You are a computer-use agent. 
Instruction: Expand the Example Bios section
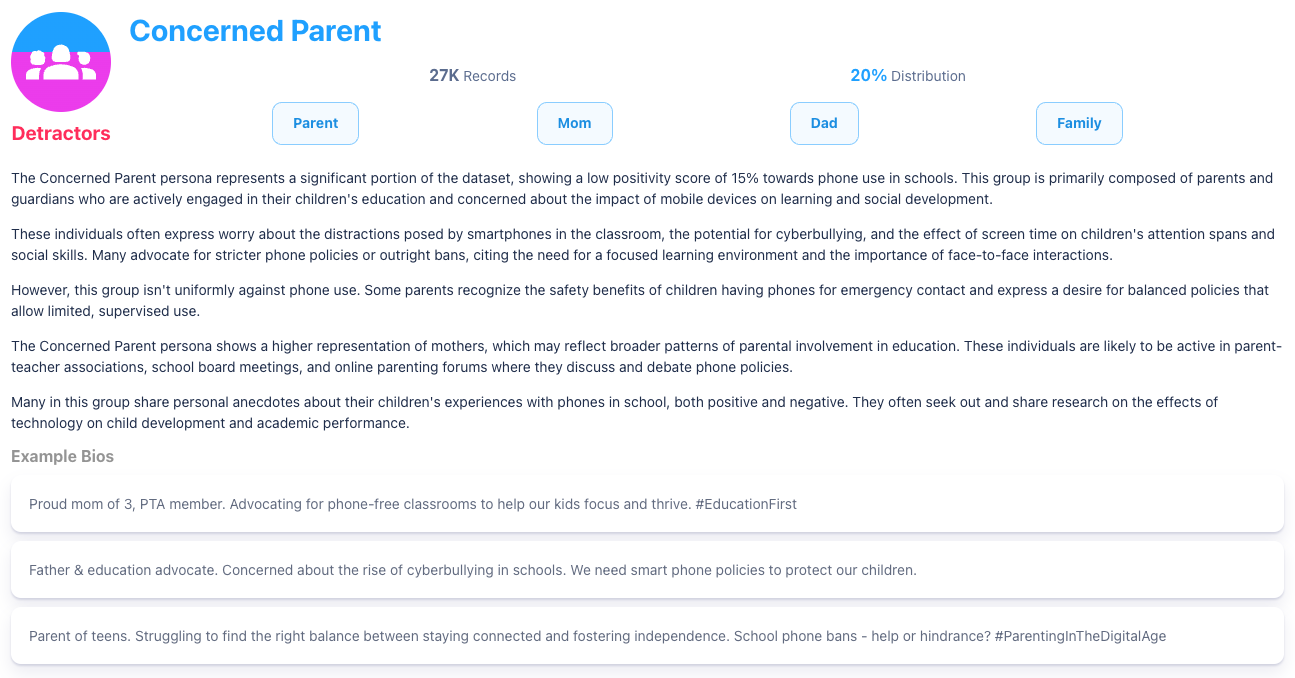click(x=62, y=456)
